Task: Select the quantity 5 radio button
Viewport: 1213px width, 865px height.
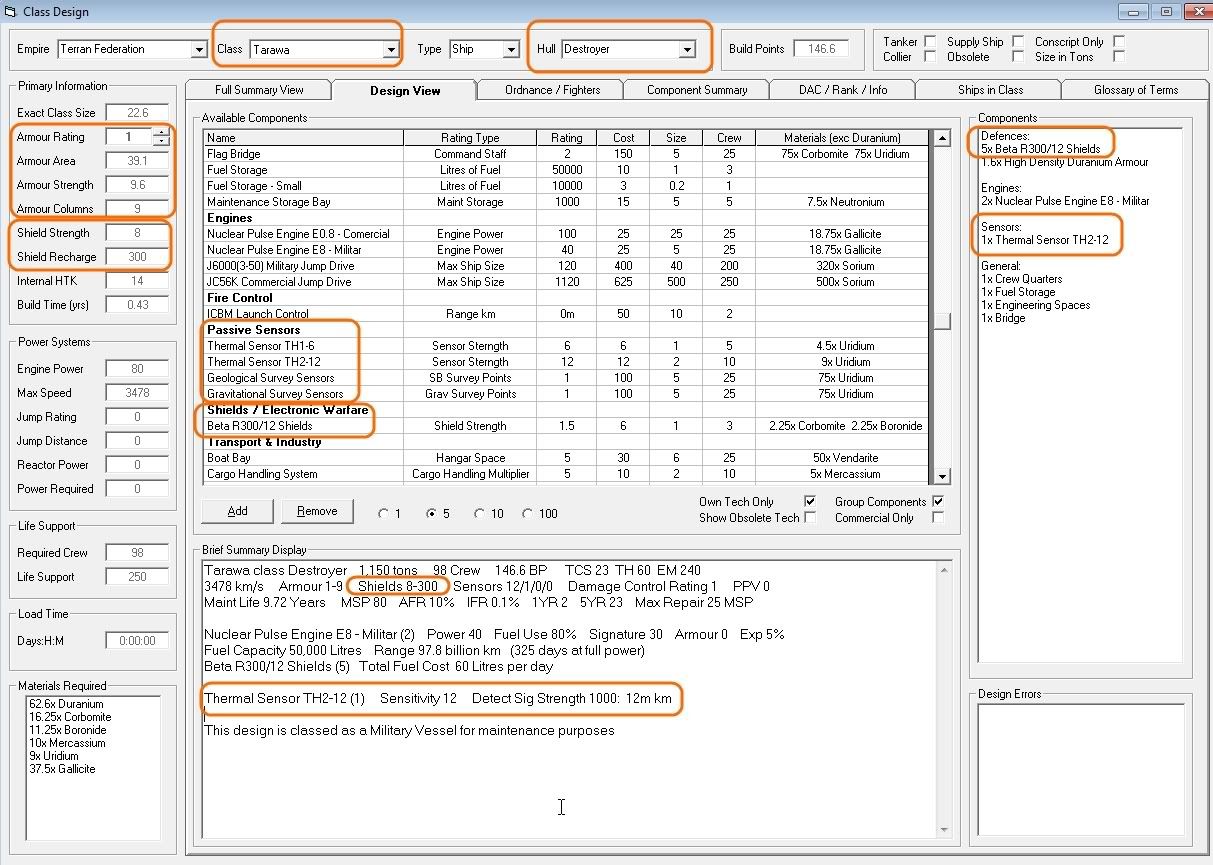Action: coord(432,514)
